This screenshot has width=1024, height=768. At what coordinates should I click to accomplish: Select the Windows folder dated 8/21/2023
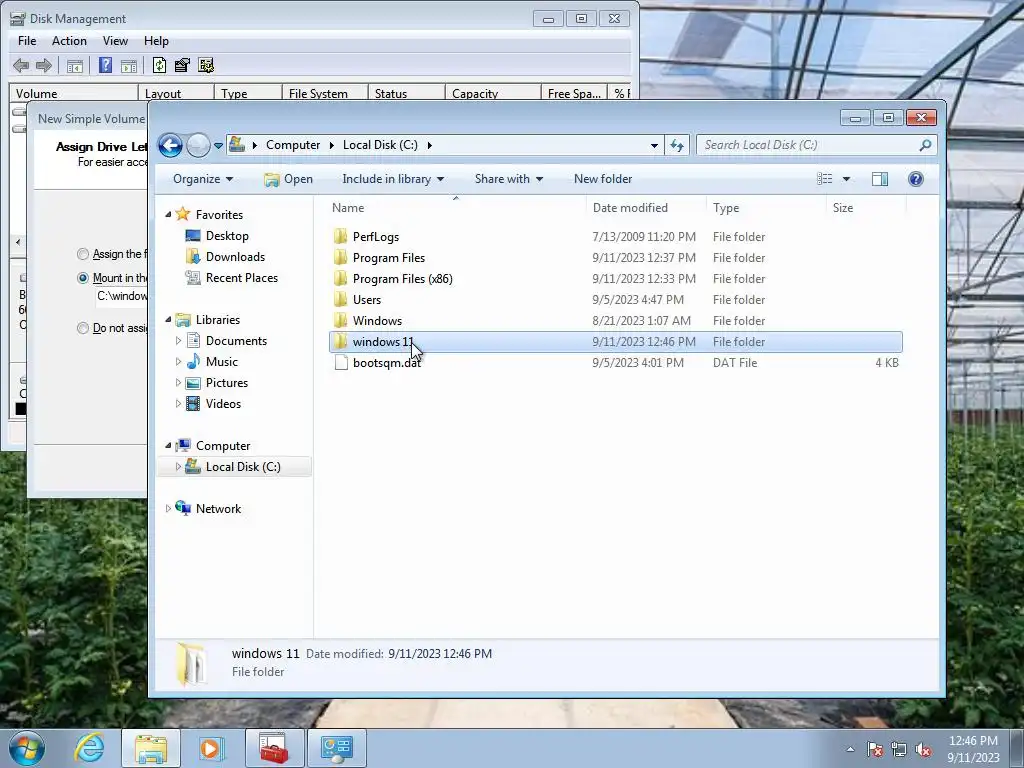click(377, 321)
